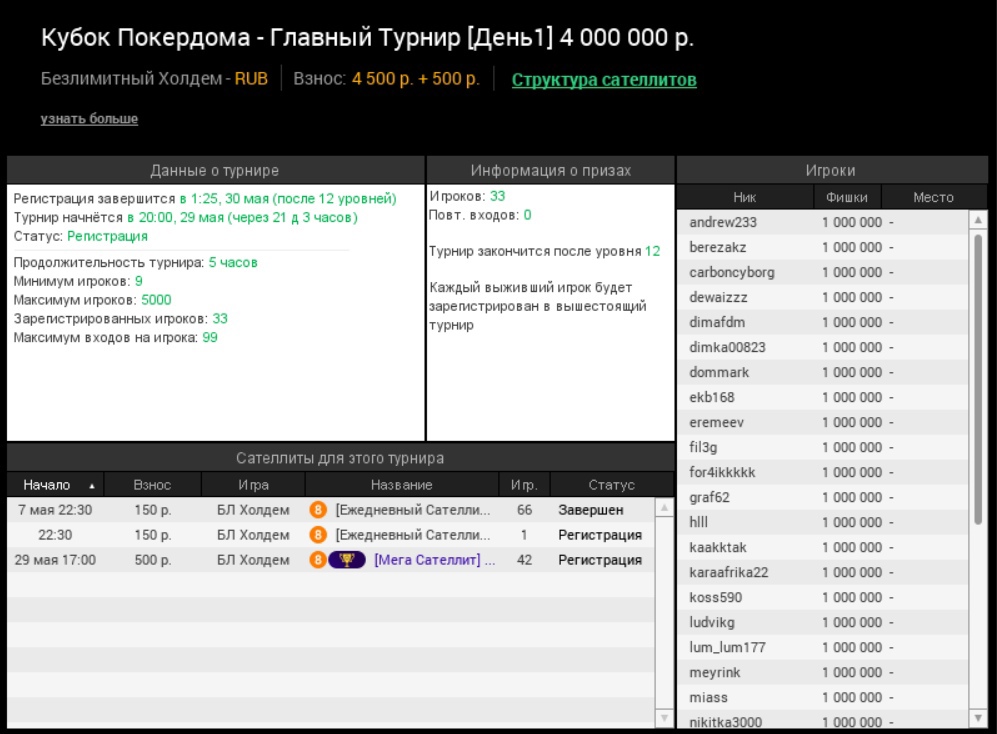
Task: Select player carboncyborg in the list
Action: click(732, 272)
